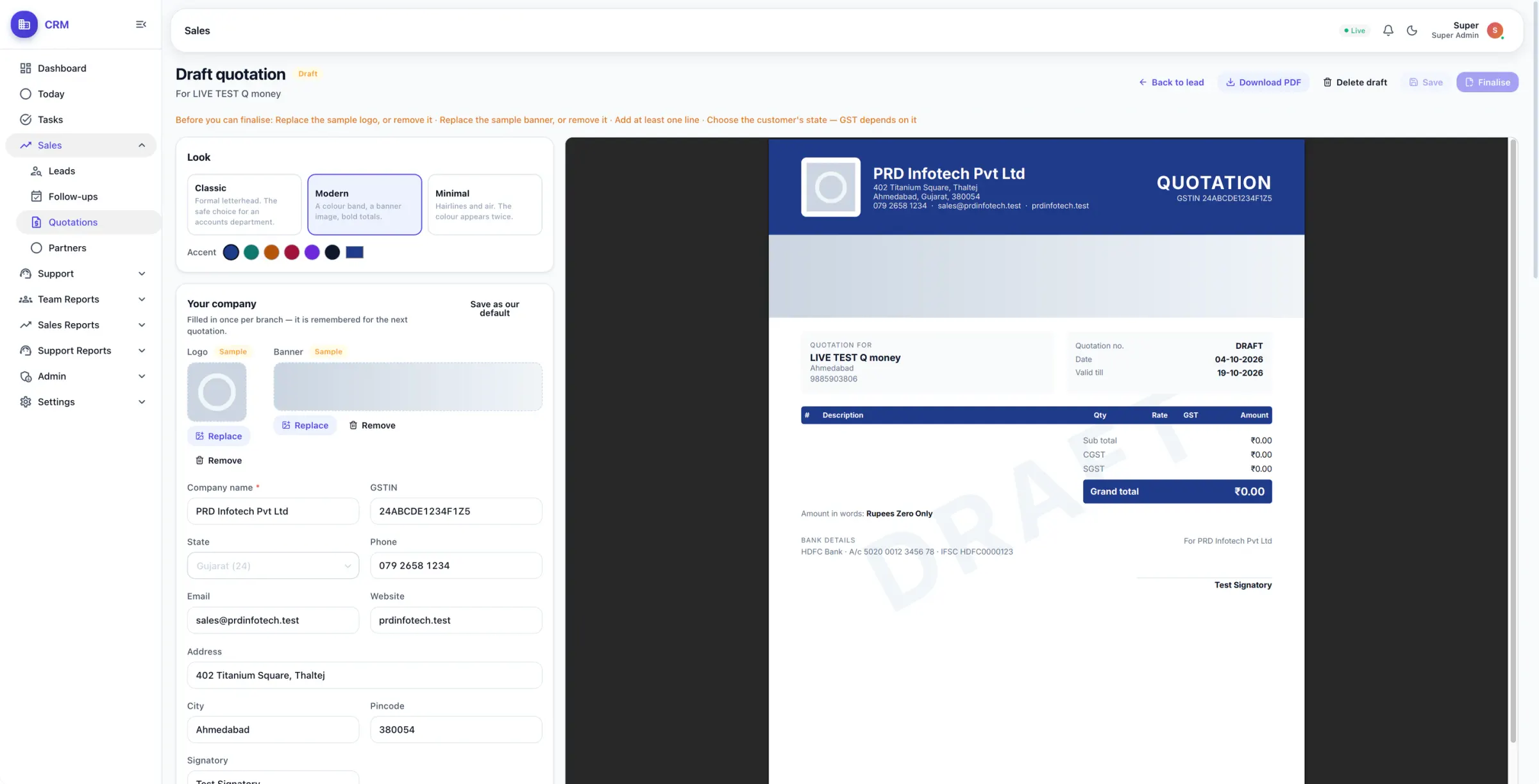The image size is (1539, 784).
Task: Click the Save button
Action: pos(1425,82)
